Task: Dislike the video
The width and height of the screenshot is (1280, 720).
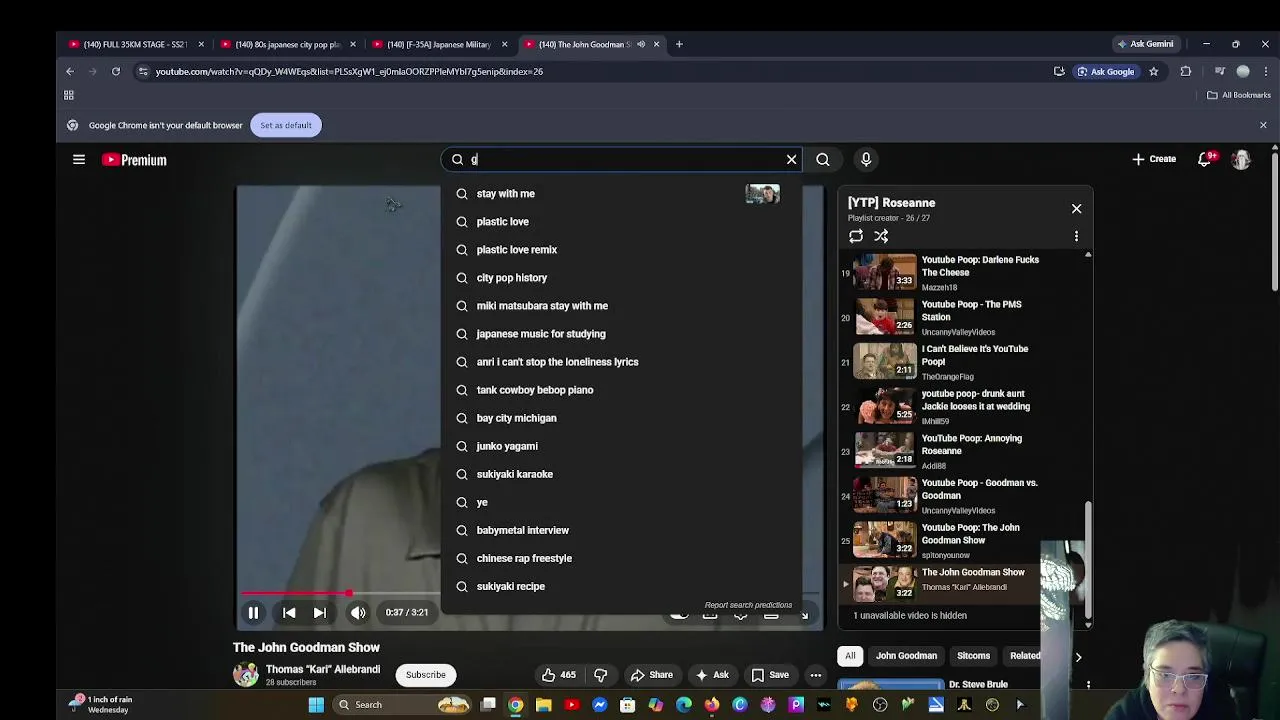Action: (x=600, y=675)
